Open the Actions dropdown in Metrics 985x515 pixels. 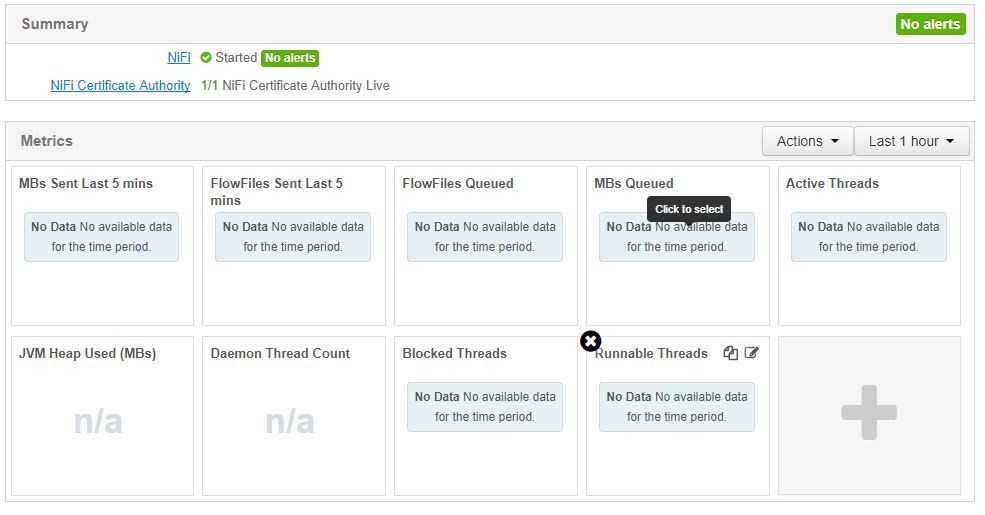tap(807, 141)
